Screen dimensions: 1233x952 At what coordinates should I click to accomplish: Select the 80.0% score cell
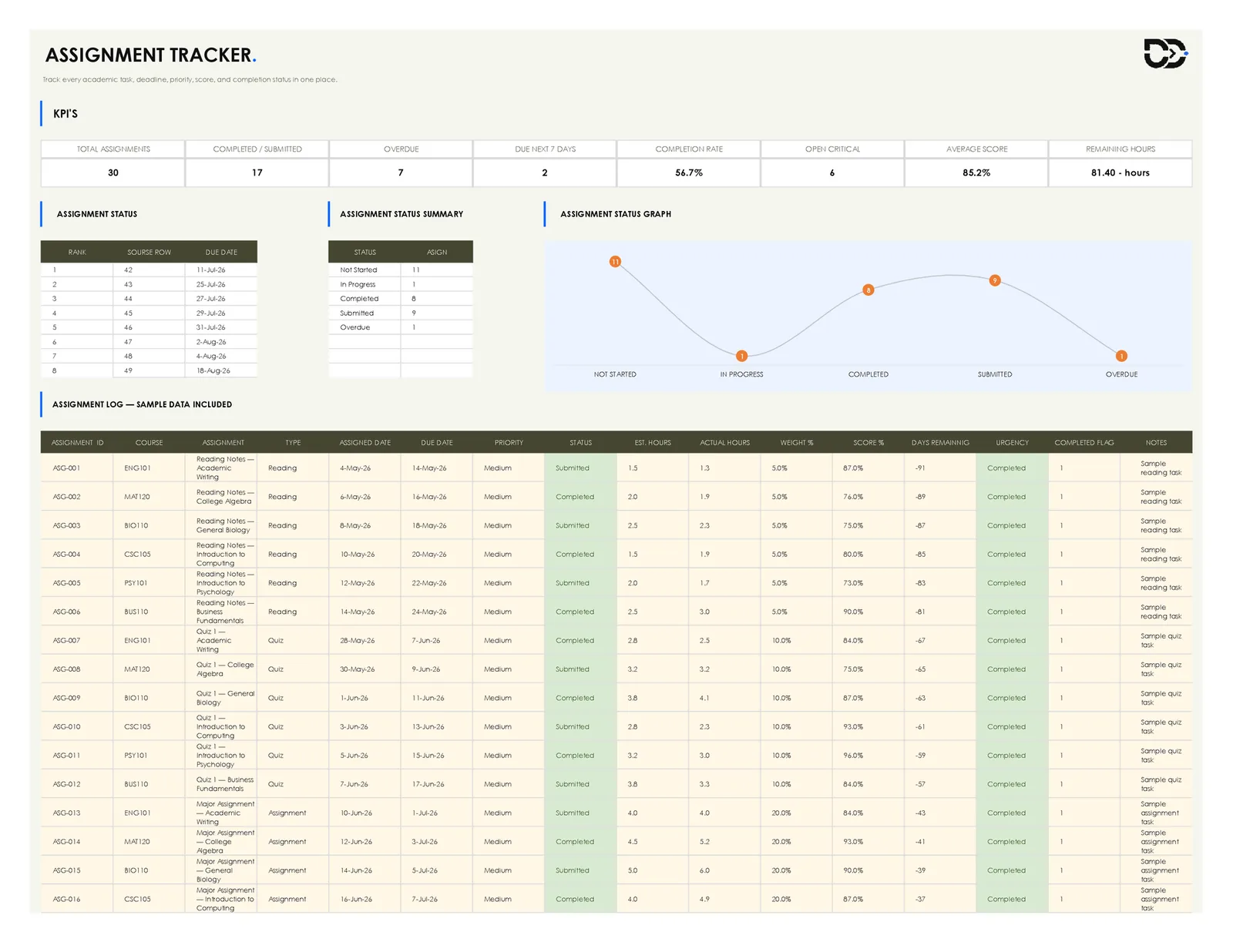[868, 555]
